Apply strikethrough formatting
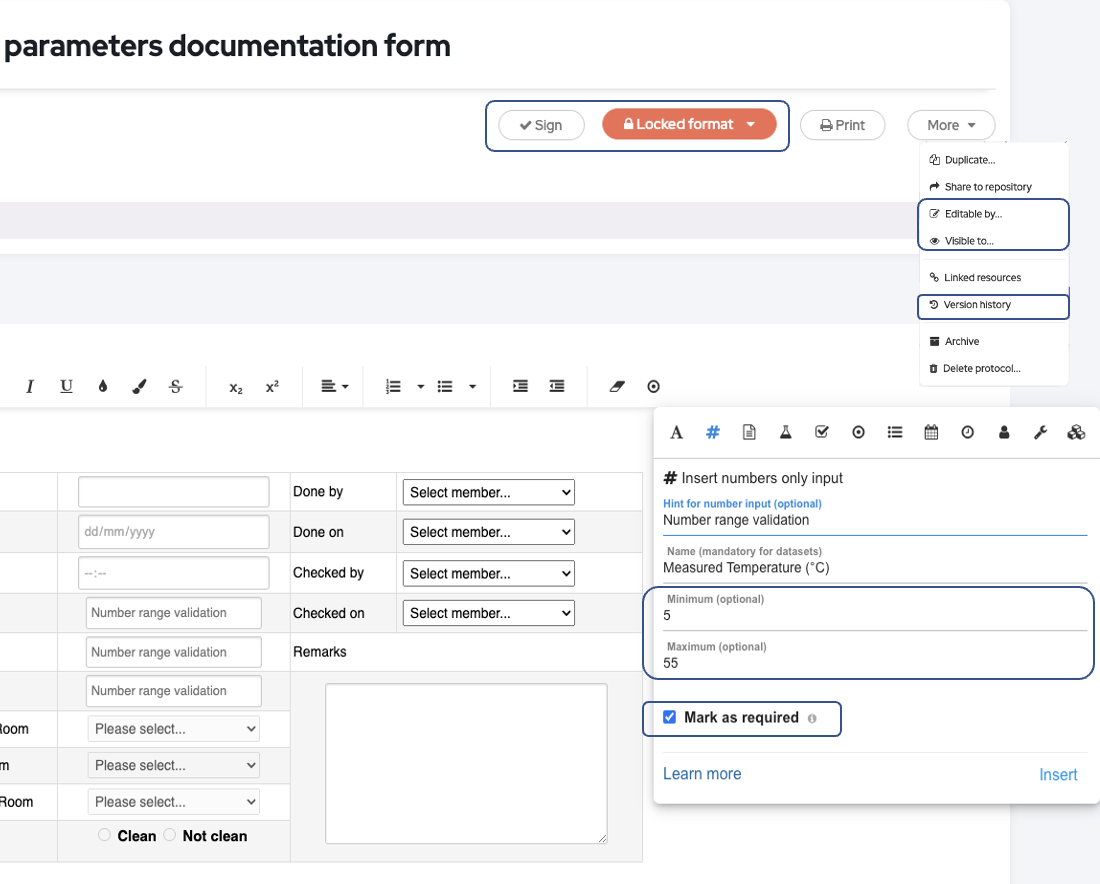 tap(176, 386)
